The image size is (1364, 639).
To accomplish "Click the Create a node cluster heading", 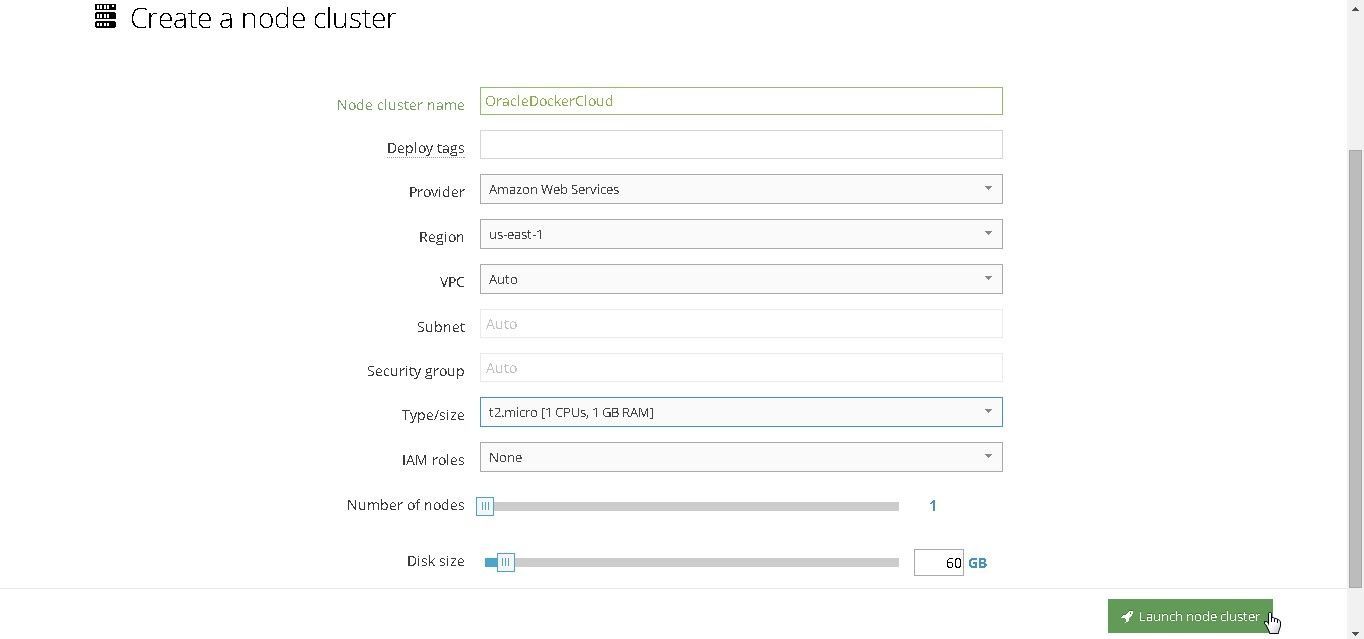I will 263,17.
